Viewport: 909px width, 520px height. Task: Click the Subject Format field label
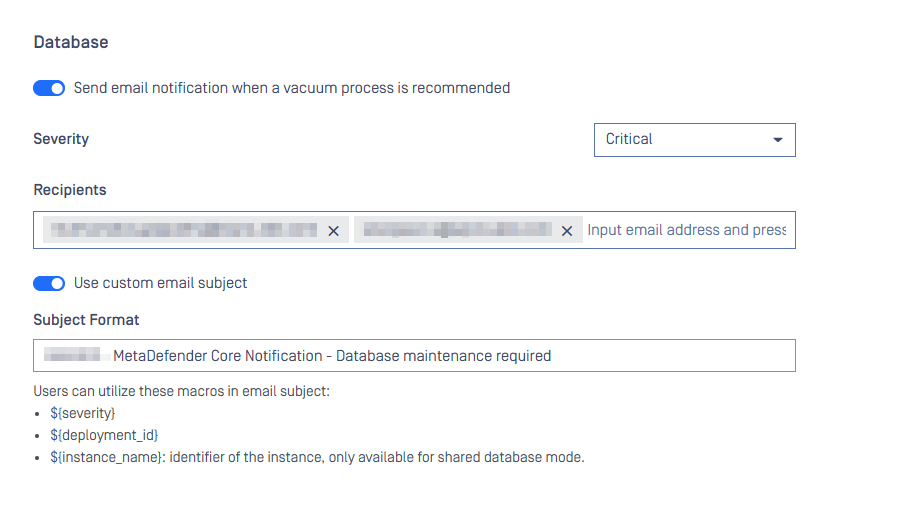tap(86, 320)
